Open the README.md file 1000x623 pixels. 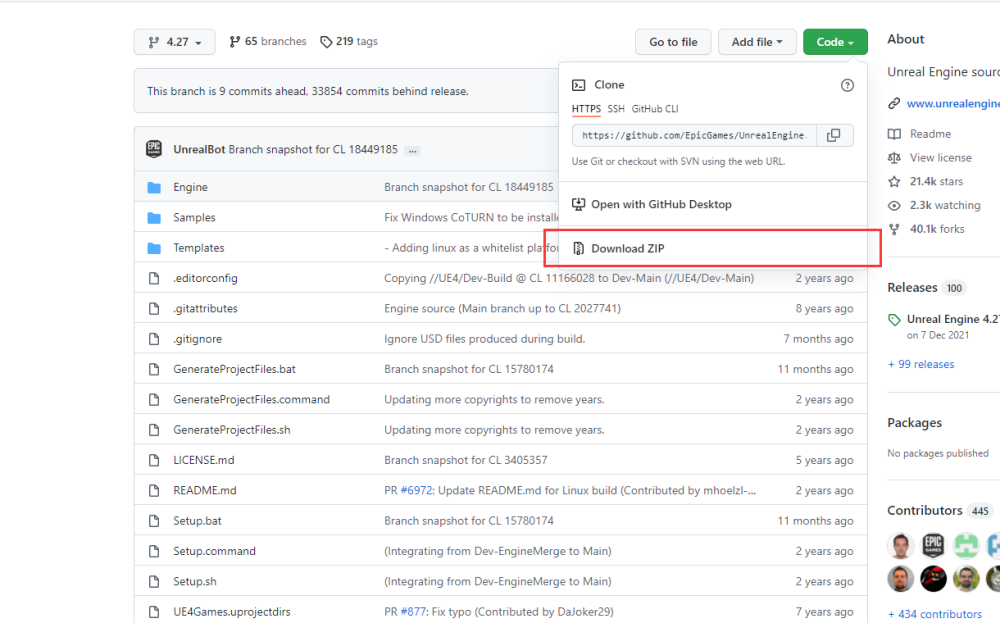204,491
